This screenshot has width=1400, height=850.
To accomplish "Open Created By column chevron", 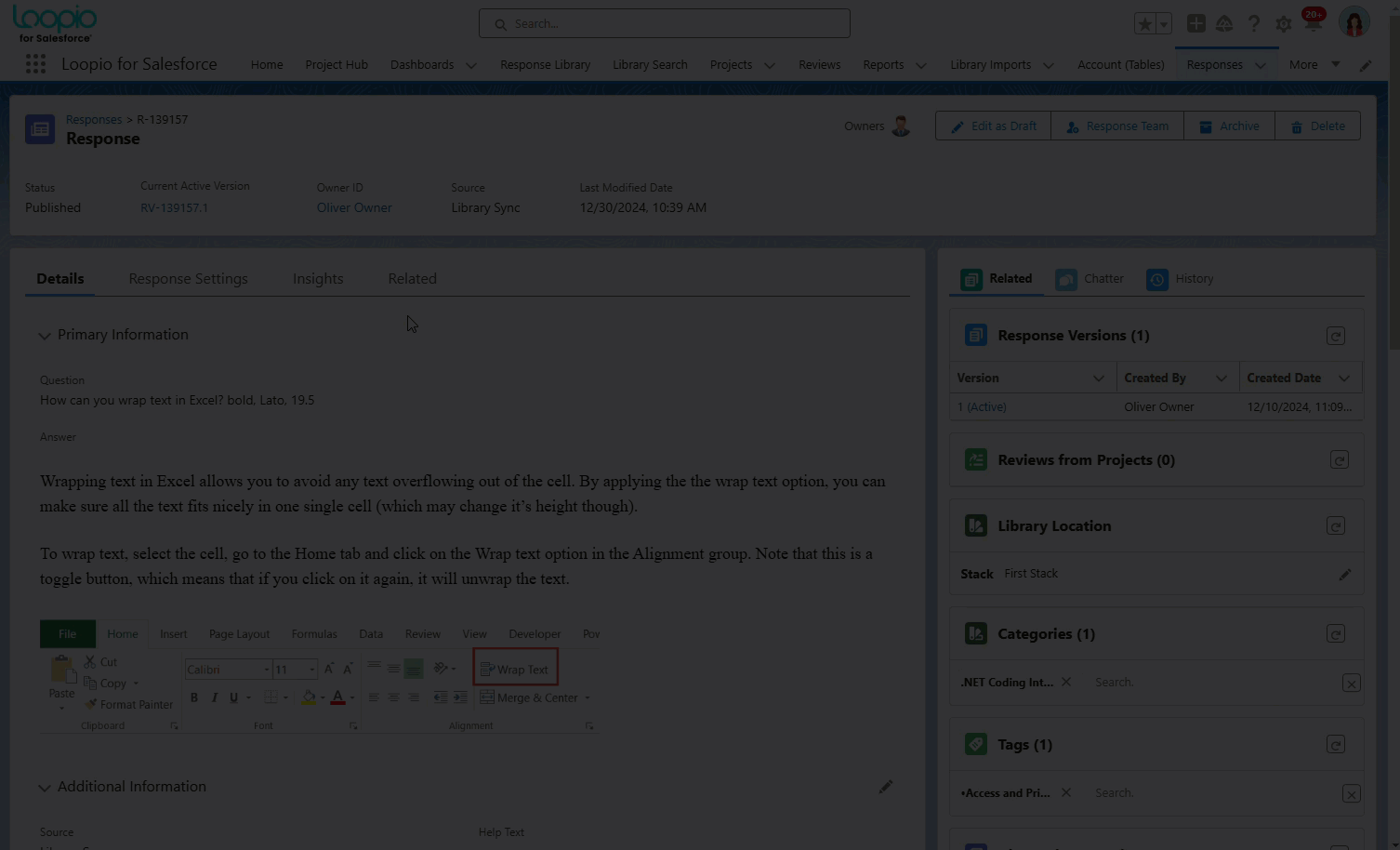I will tap(1222, 378).
